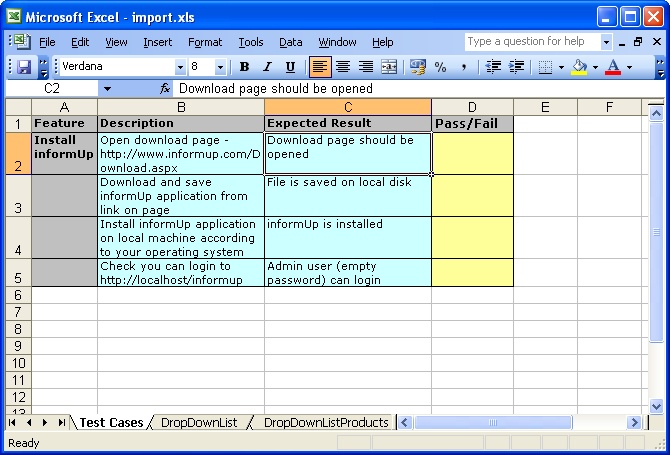The image size is (670, 455).
Task: Open Font Color dropdown arrow
Action: point(629,68)
